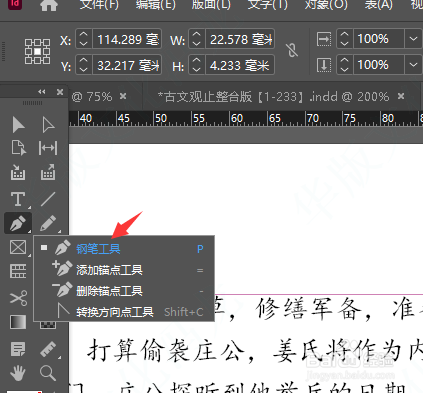Click the Y position value field
Viewport: 423px width, 393px height.
127,65
